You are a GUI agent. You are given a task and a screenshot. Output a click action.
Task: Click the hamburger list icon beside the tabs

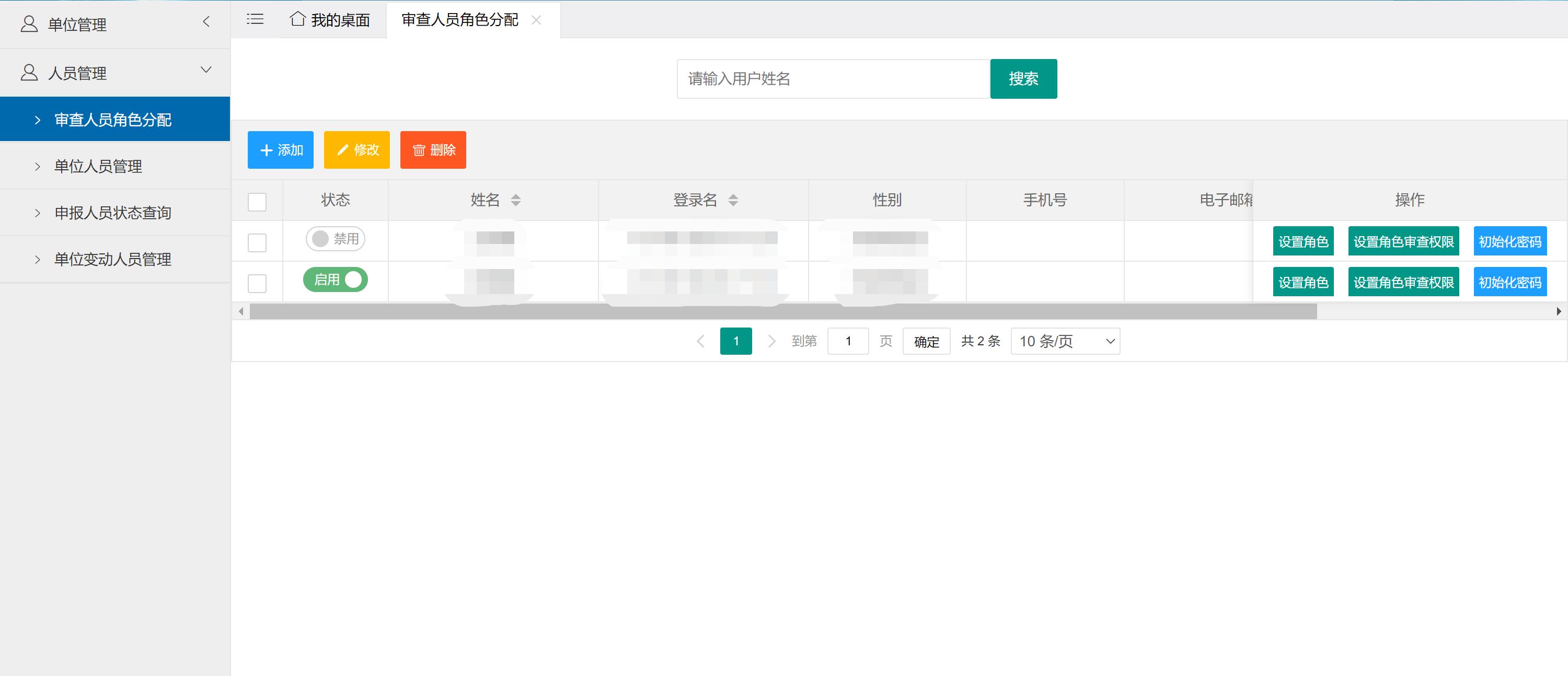(255, 19)
